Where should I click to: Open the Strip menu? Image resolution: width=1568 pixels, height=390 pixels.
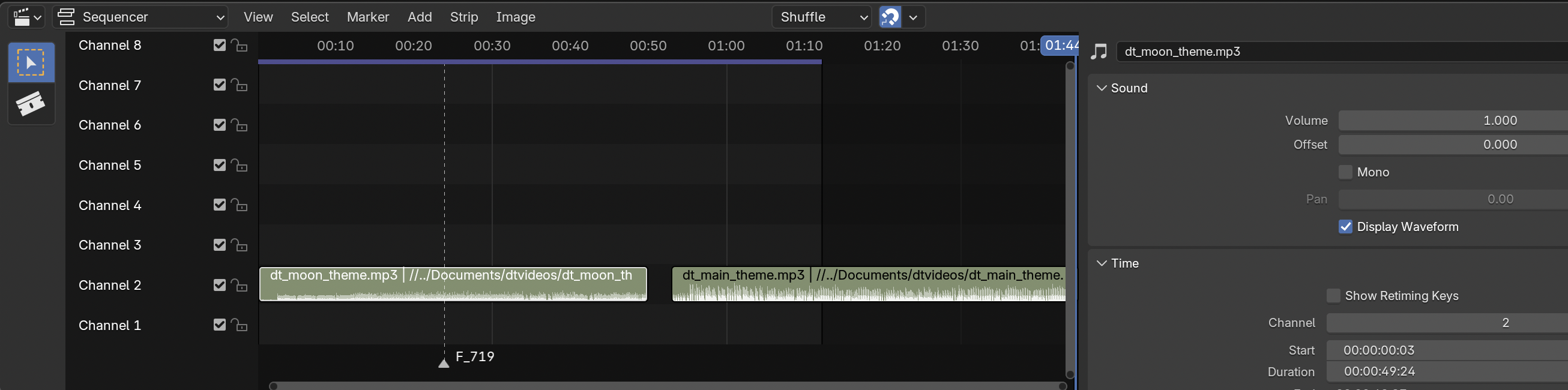(x=464, y=17)
